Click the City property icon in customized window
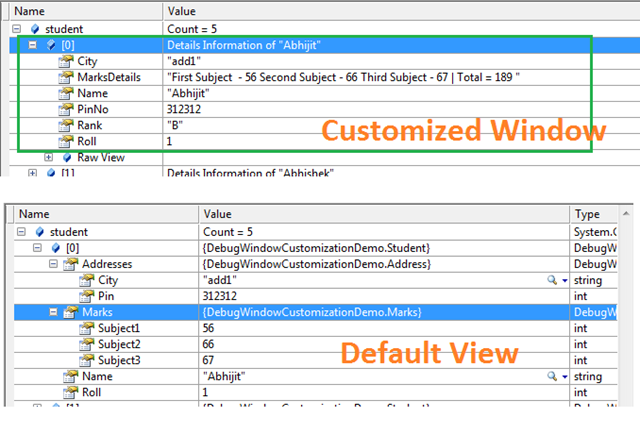The image size is (640, 434). click(66, 62)
